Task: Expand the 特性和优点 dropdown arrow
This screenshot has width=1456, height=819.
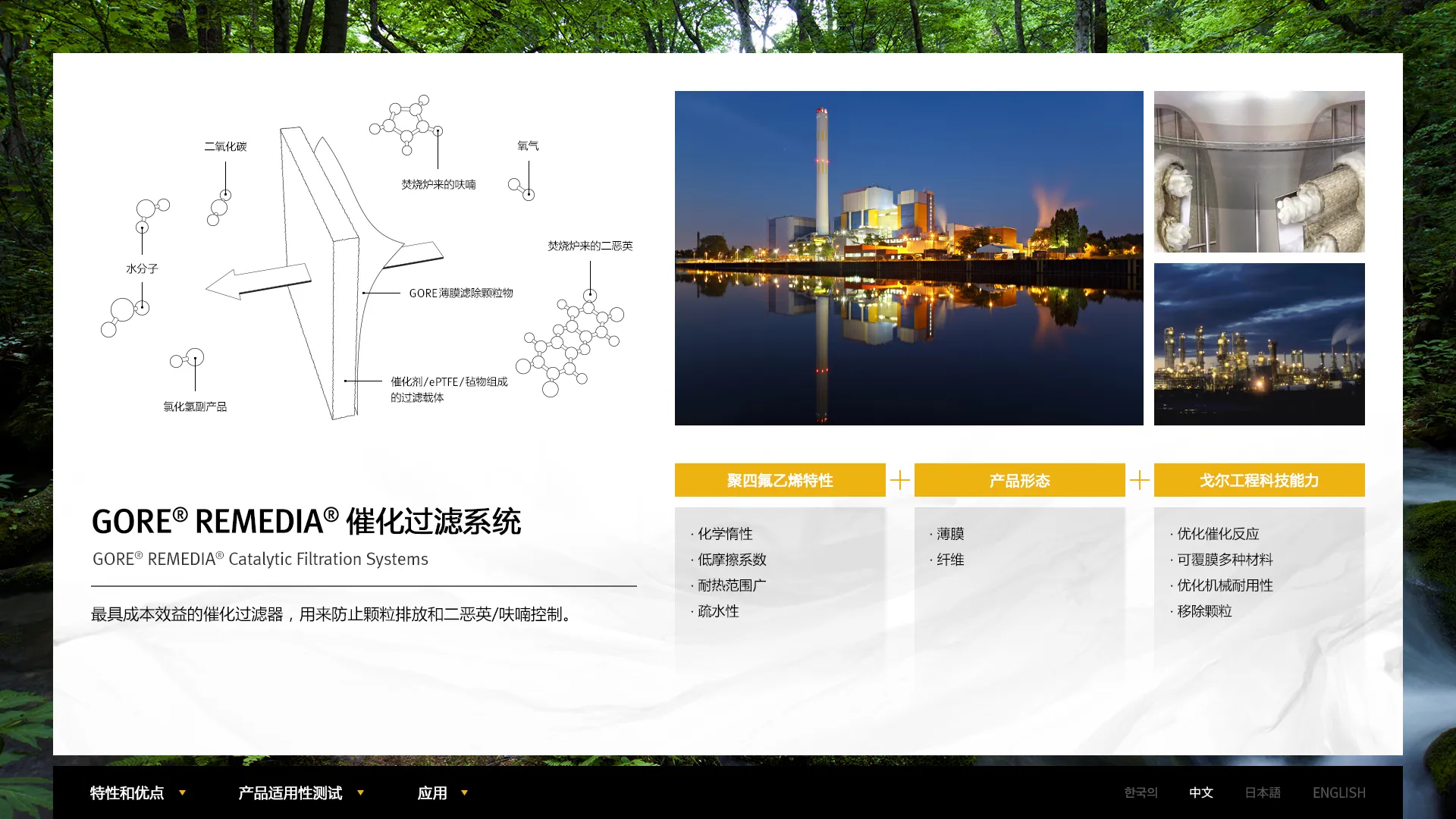Action: 182,792
